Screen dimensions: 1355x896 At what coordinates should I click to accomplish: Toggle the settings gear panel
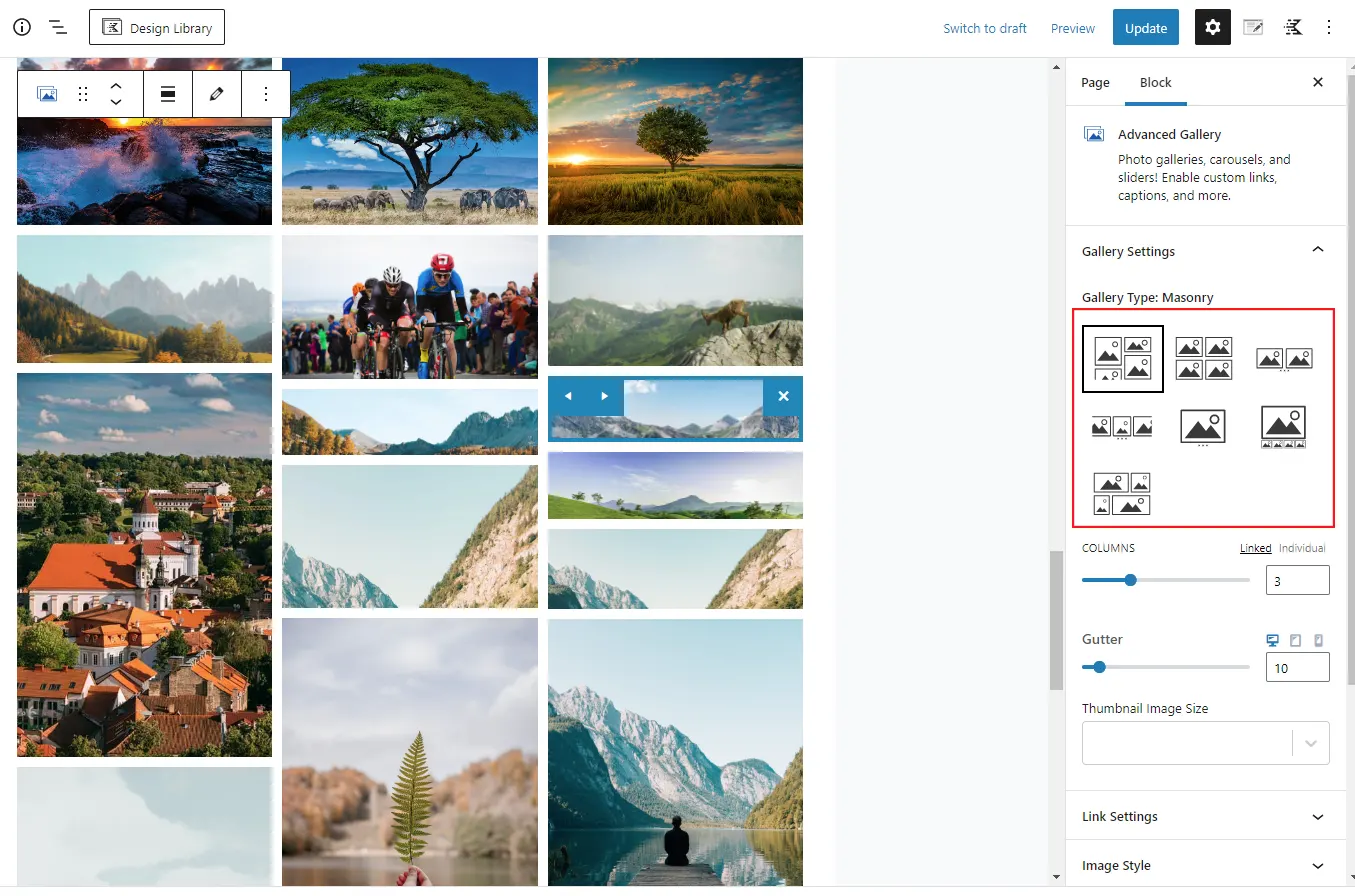[x=1212, y=27]
